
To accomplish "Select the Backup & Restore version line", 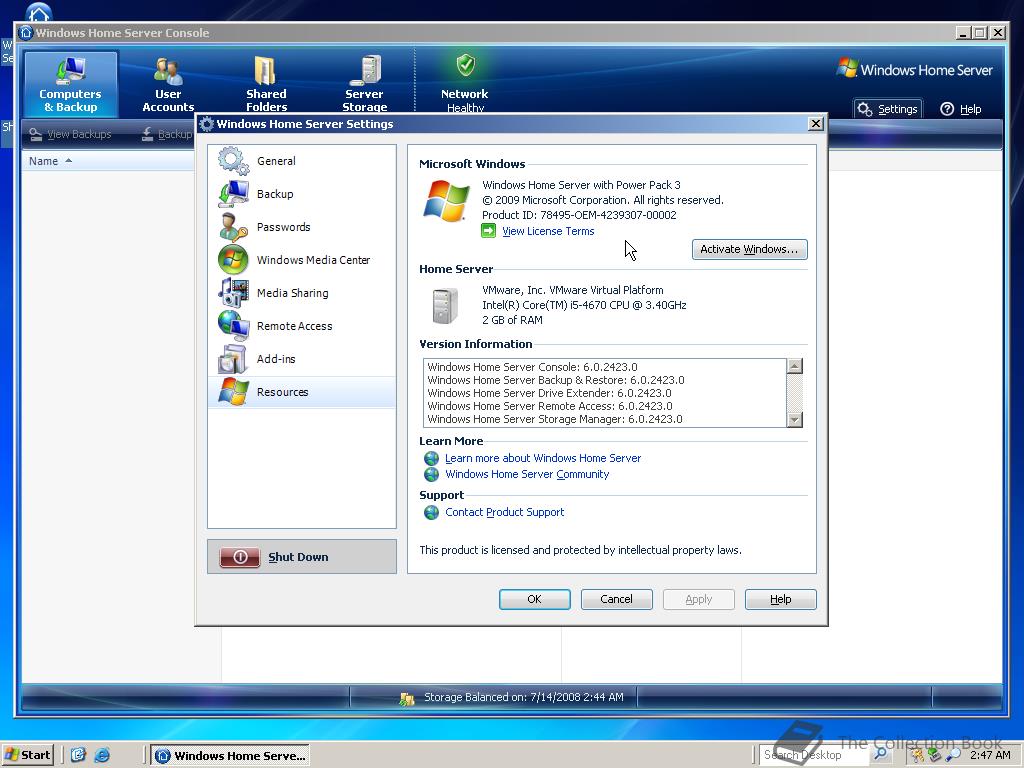I will pyautogui.click(x=556, y=380).
